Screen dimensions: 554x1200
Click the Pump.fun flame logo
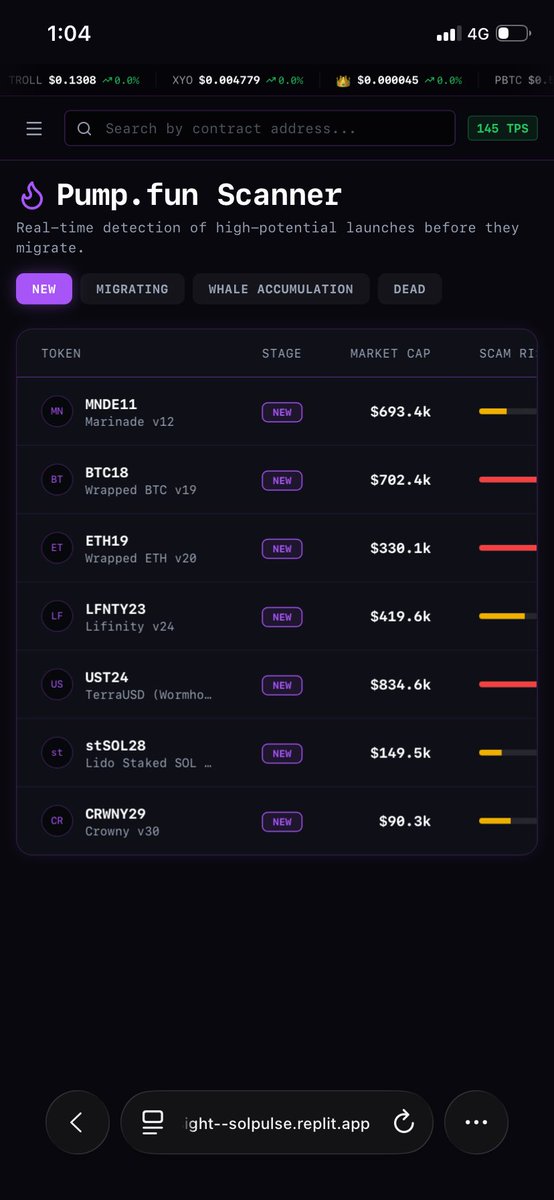coord(32,195)
